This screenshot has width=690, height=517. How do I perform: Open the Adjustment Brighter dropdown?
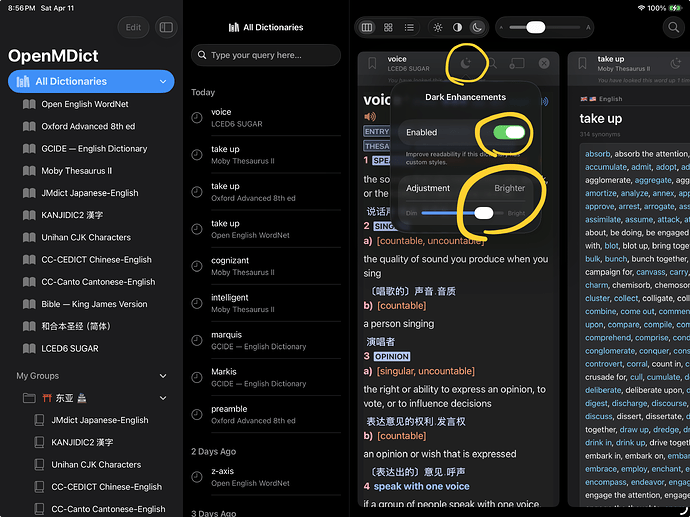coord(509,188)
